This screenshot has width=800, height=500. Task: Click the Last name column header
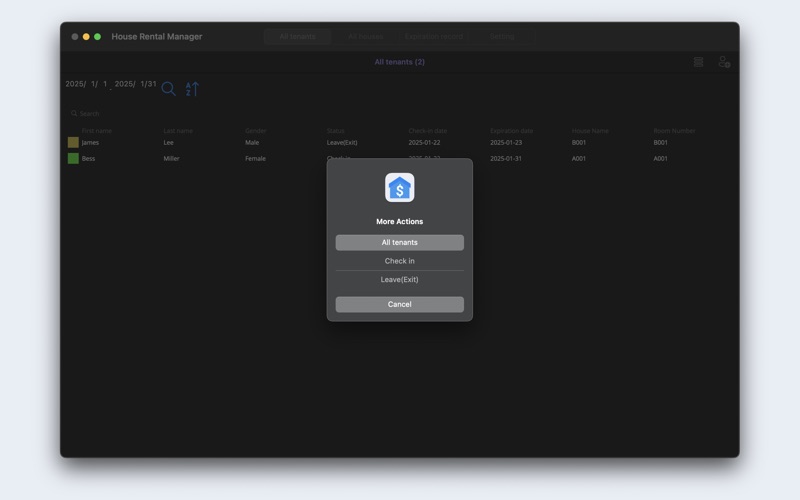pos(178,131)
